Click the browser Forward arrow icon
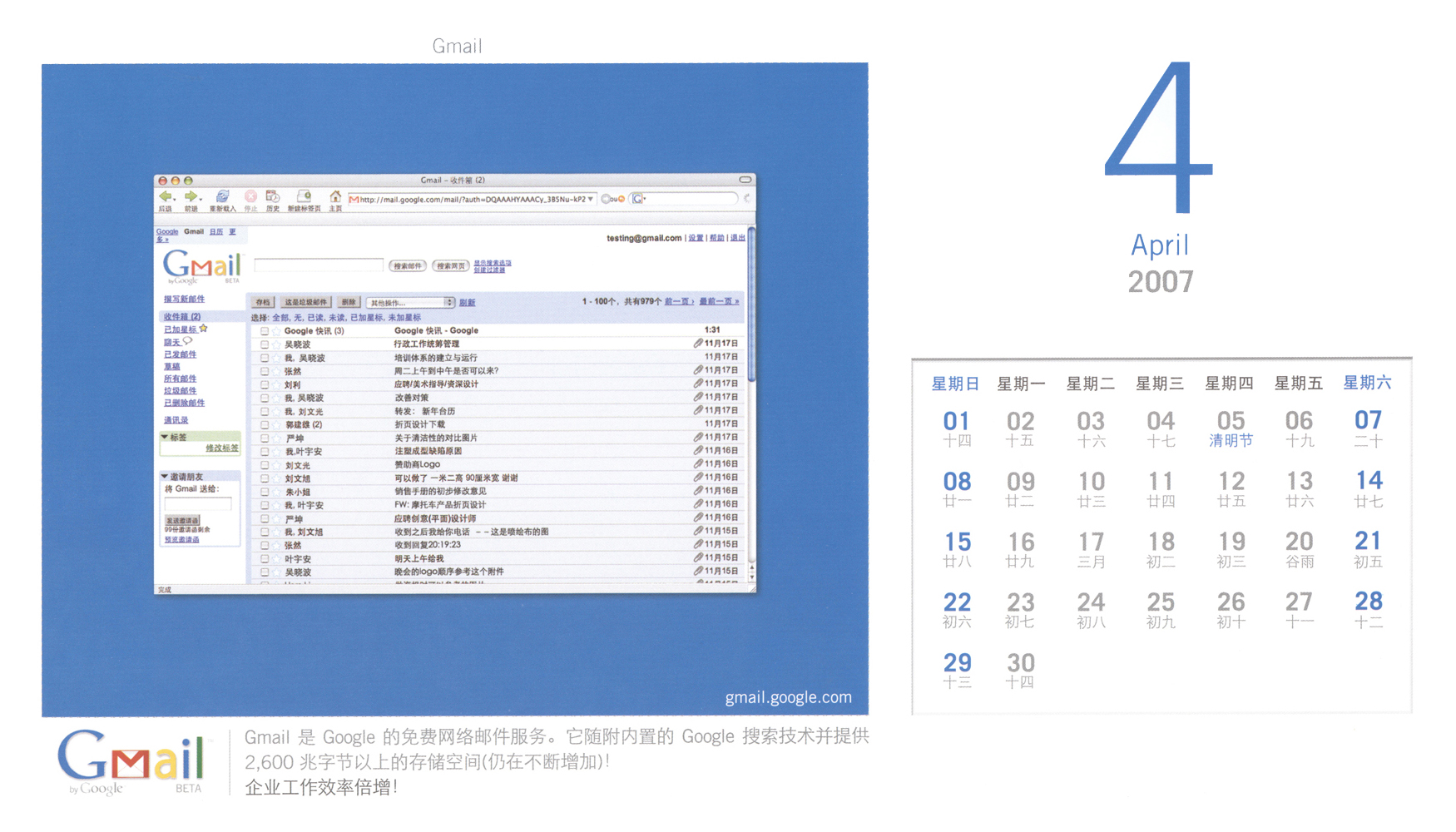The height and width of the screenshot is (832, 1456). pos(191,196)
